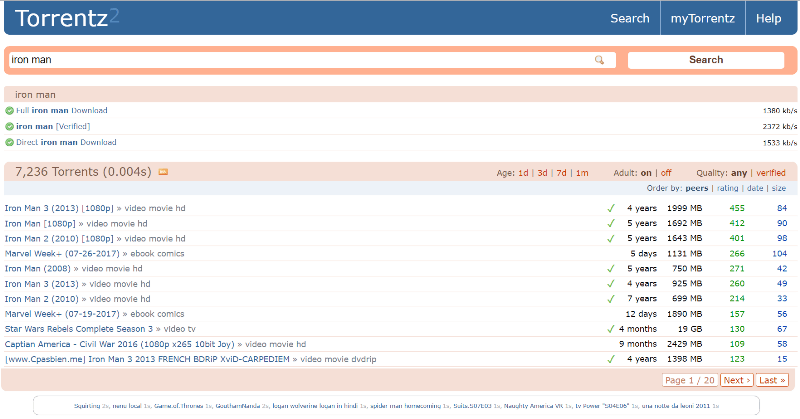
Task: Open Marvel Week+ (07-26-2017) torrent
Action: tap(62, 254)
